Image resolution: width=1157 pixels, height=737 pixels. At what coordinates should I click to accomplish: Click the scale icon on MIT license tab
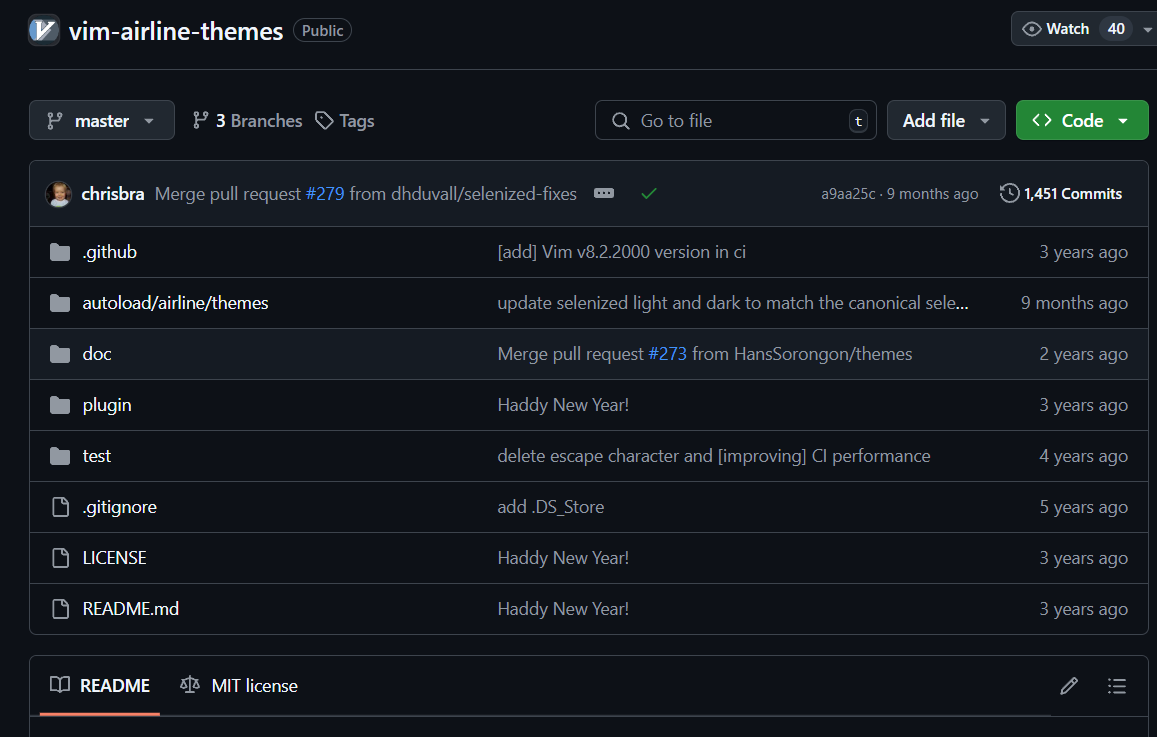point(190,685)
